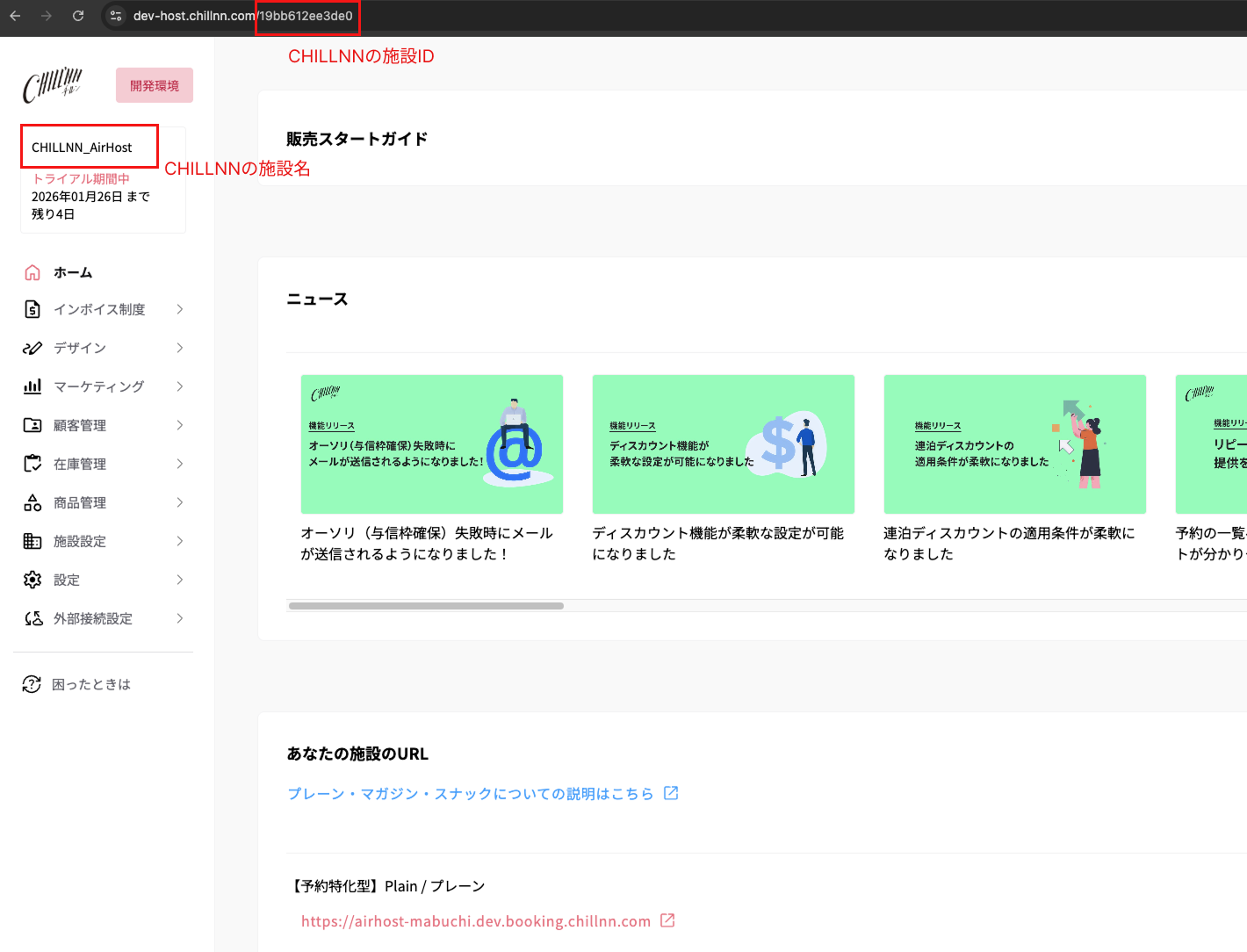Click the 残り4日 remaining days text
This screenshot has height=952, width=1247.
coord(53,214)
